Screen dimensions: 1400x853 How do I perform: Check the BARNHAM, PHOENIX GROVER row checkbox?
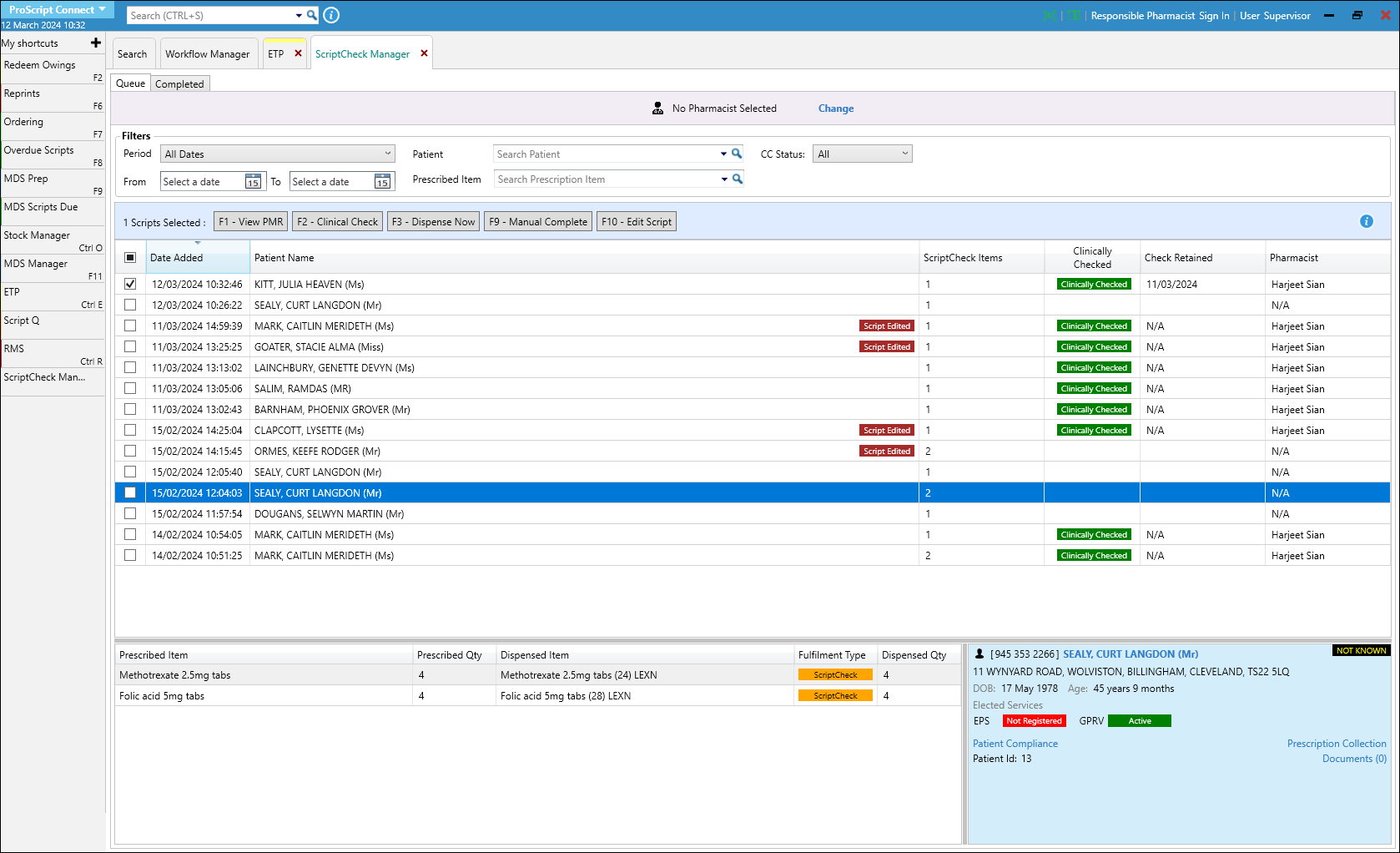[130, 409]
